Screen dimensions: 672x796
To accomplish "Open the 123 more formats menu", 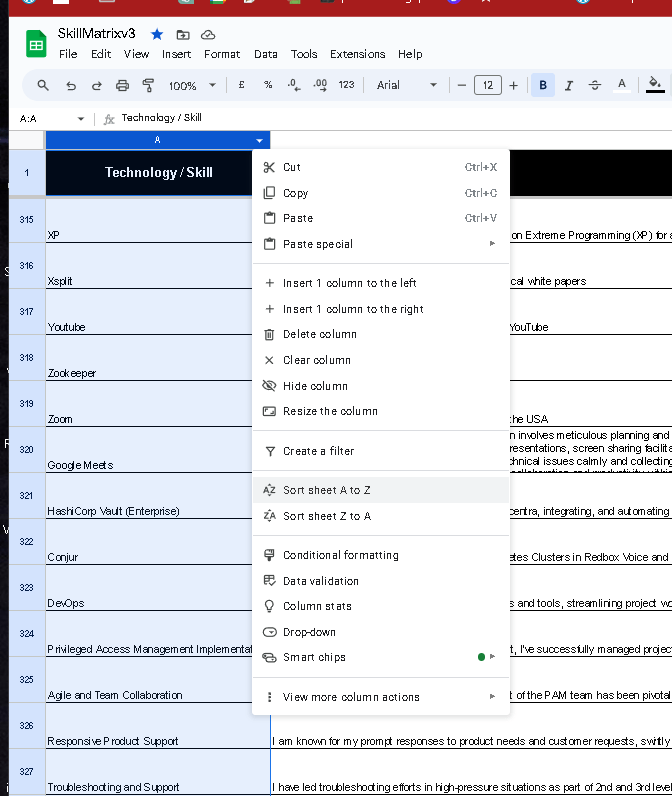I will point(346,85).
